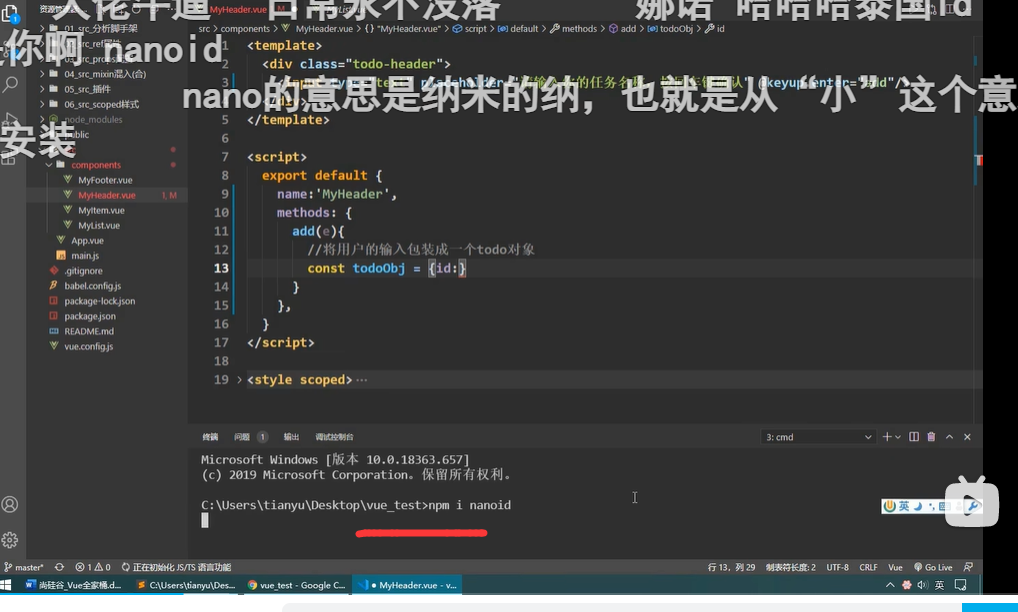Click the moon icon on IME floating bar
The height and width of the screenshot is (612, 1018).
(x=918, y=506)
